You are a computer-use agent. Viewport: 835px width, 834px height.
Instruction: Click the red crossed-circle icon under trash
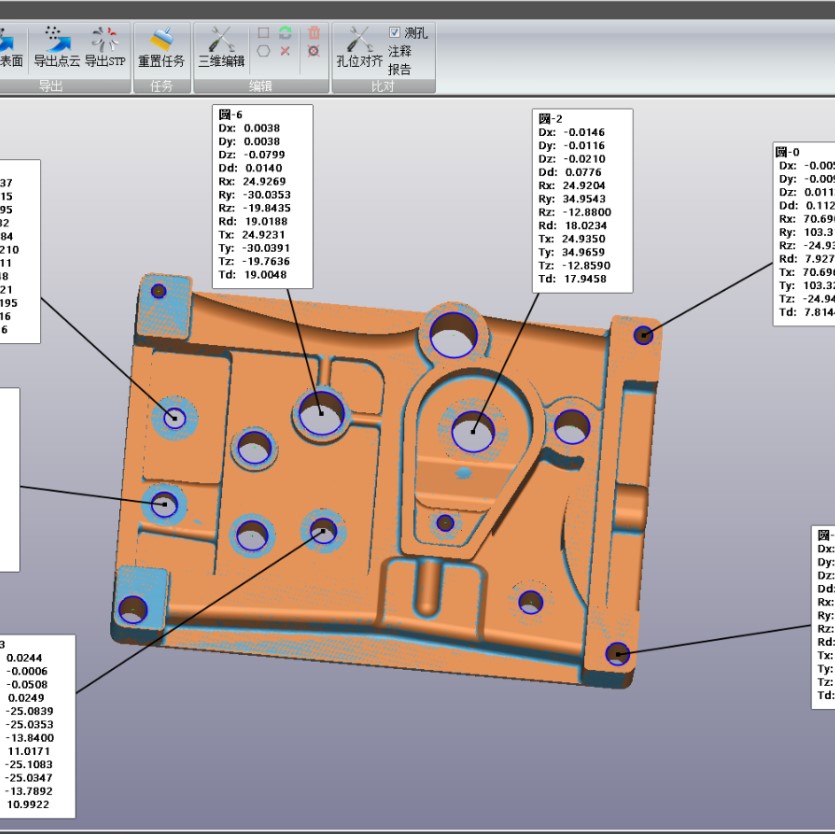(x=314, y=51)
